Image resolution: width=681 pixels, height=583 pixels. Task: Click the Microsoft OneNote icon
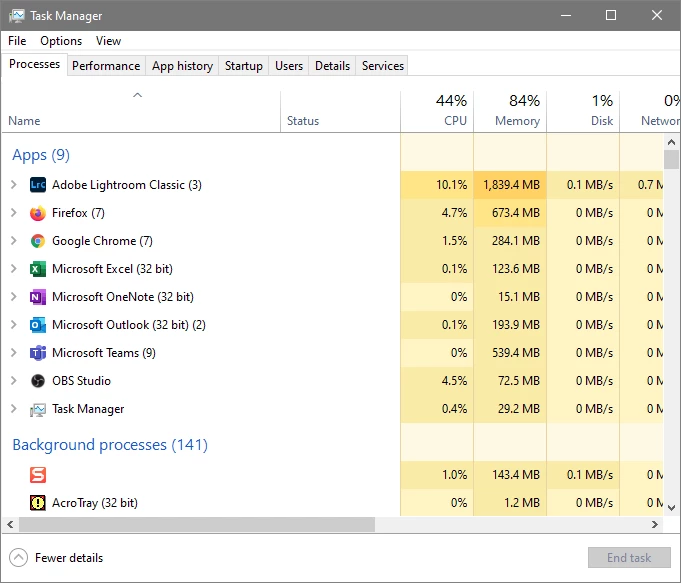point(38,297)
